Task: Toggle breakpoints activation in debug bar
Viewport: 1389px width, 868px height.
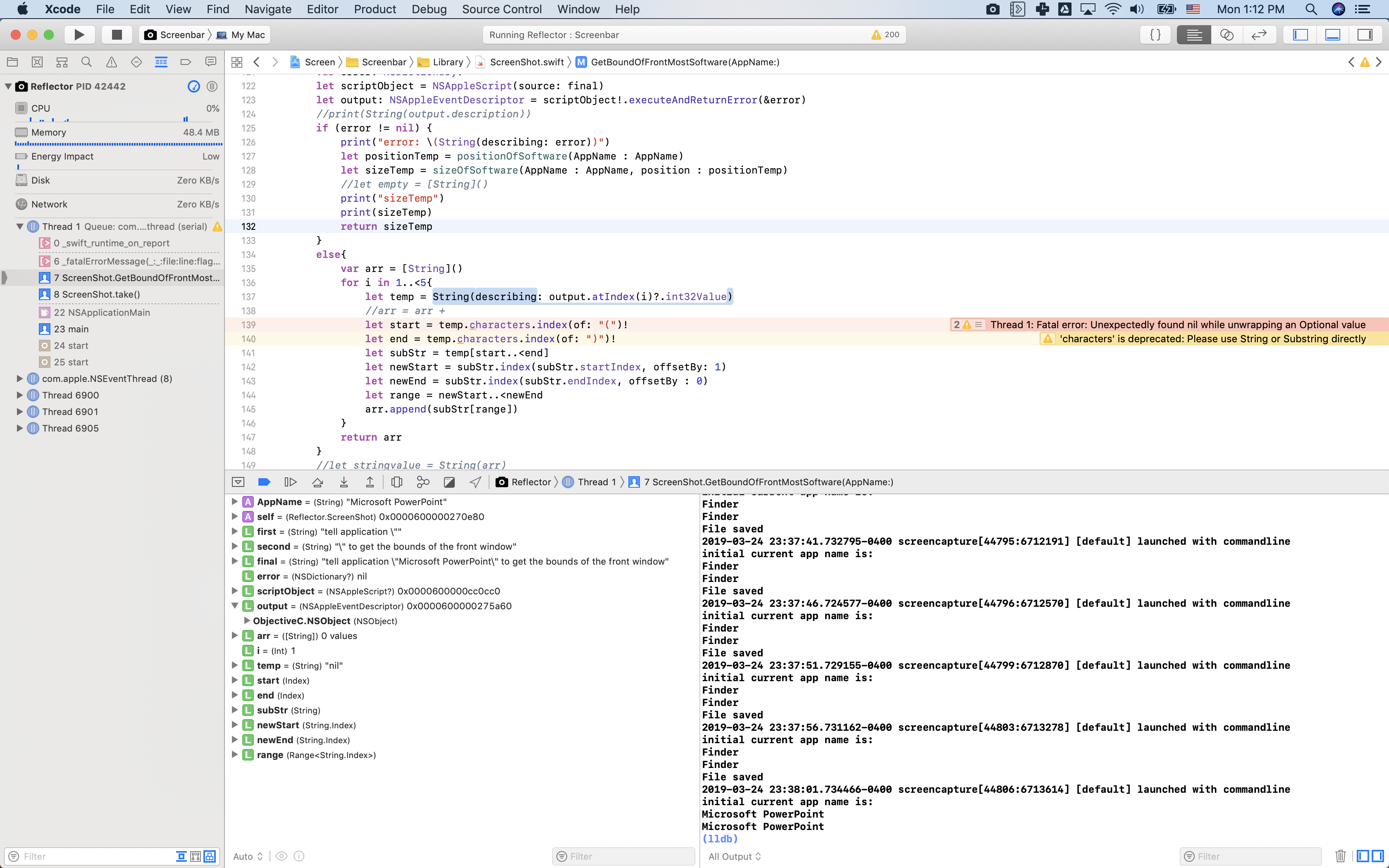Action: tap(264, 482)
